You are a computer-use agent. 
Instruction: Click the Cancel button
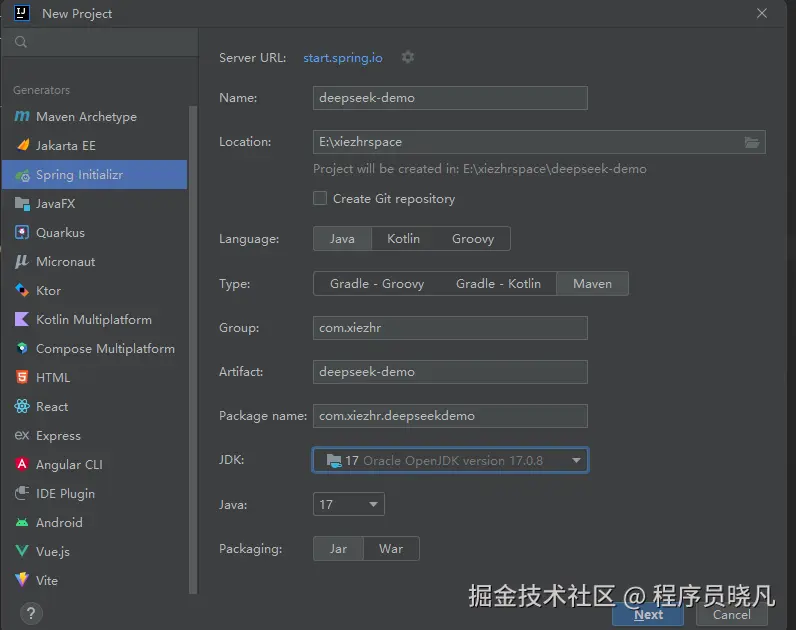[732, 614]
